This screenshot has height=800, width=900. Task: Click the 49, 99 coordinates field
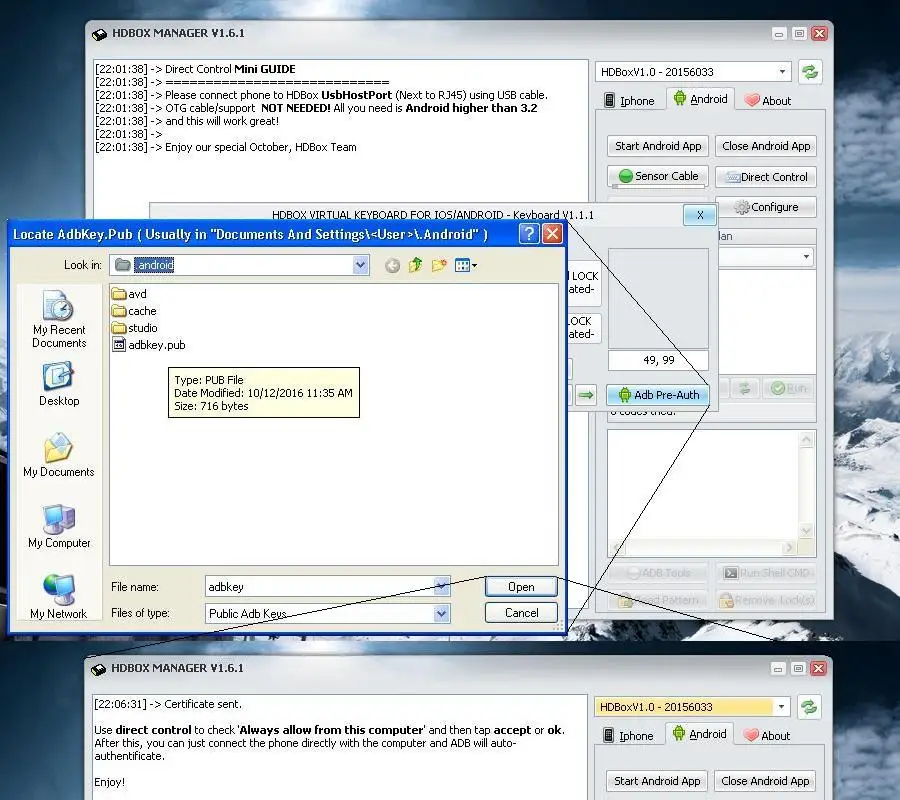click(658, 360)
